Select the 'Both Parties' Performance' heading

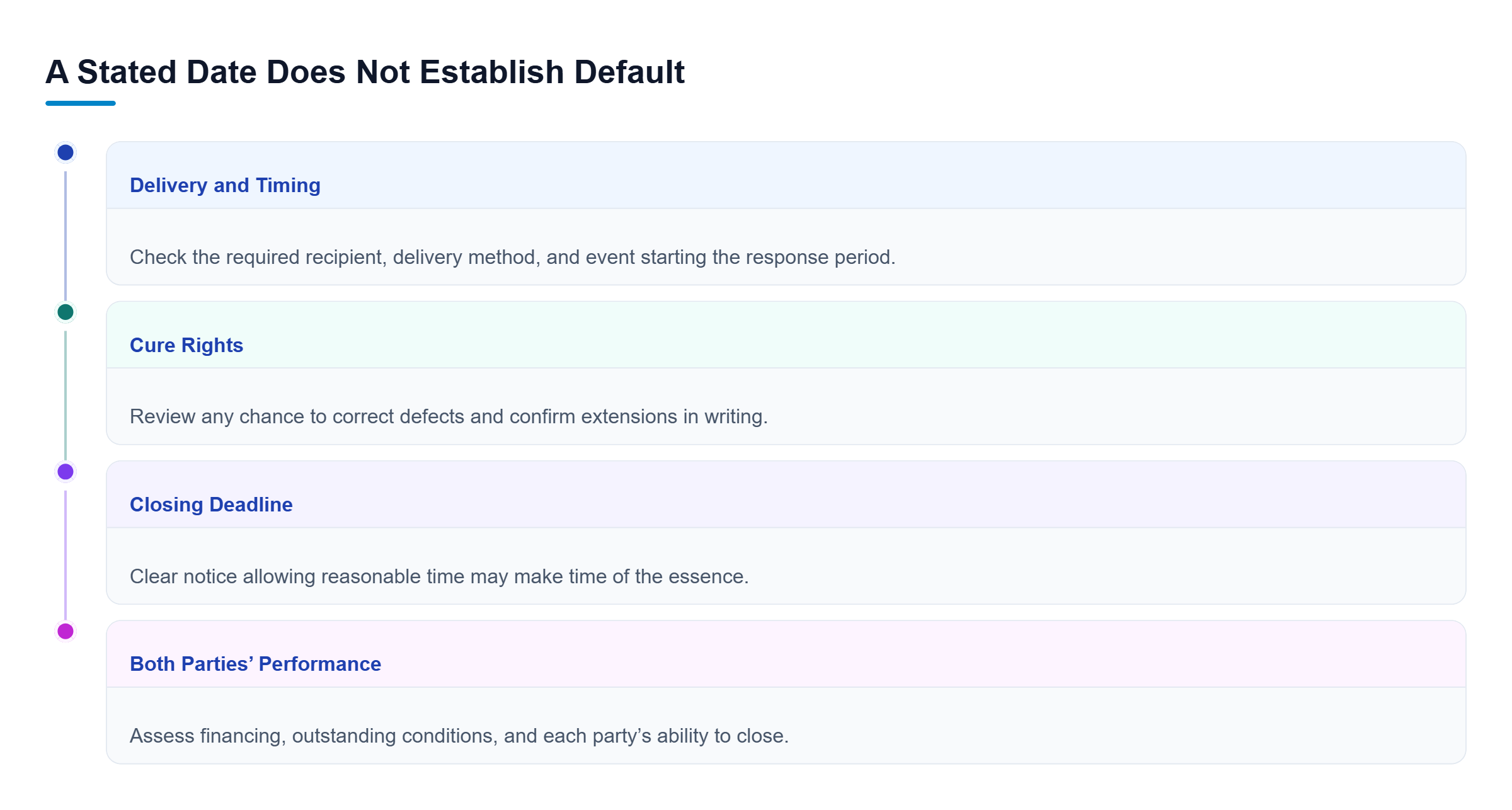tap(255, 664)
